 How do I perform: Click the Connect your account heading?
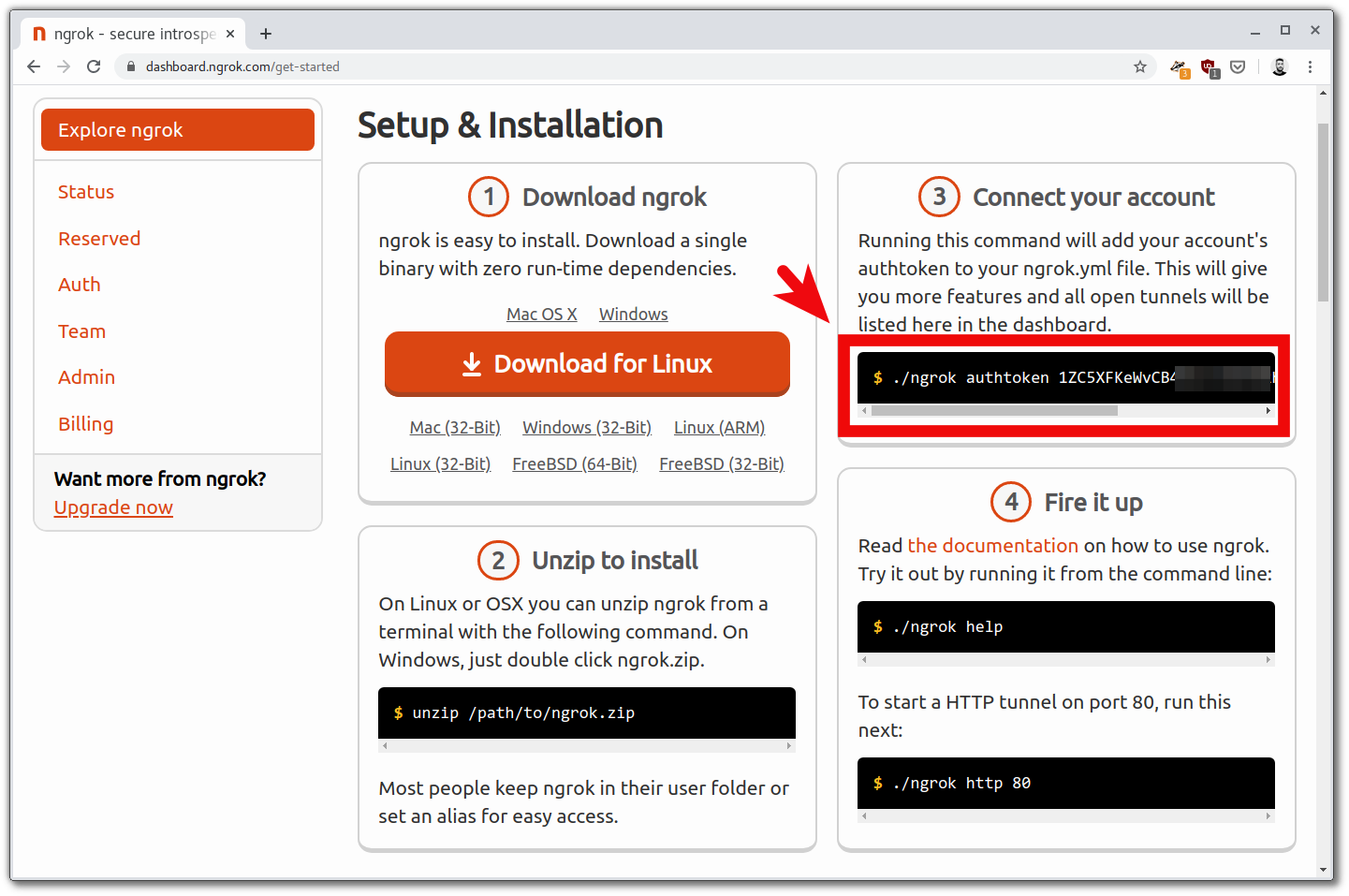click(x=1093, y=198)
